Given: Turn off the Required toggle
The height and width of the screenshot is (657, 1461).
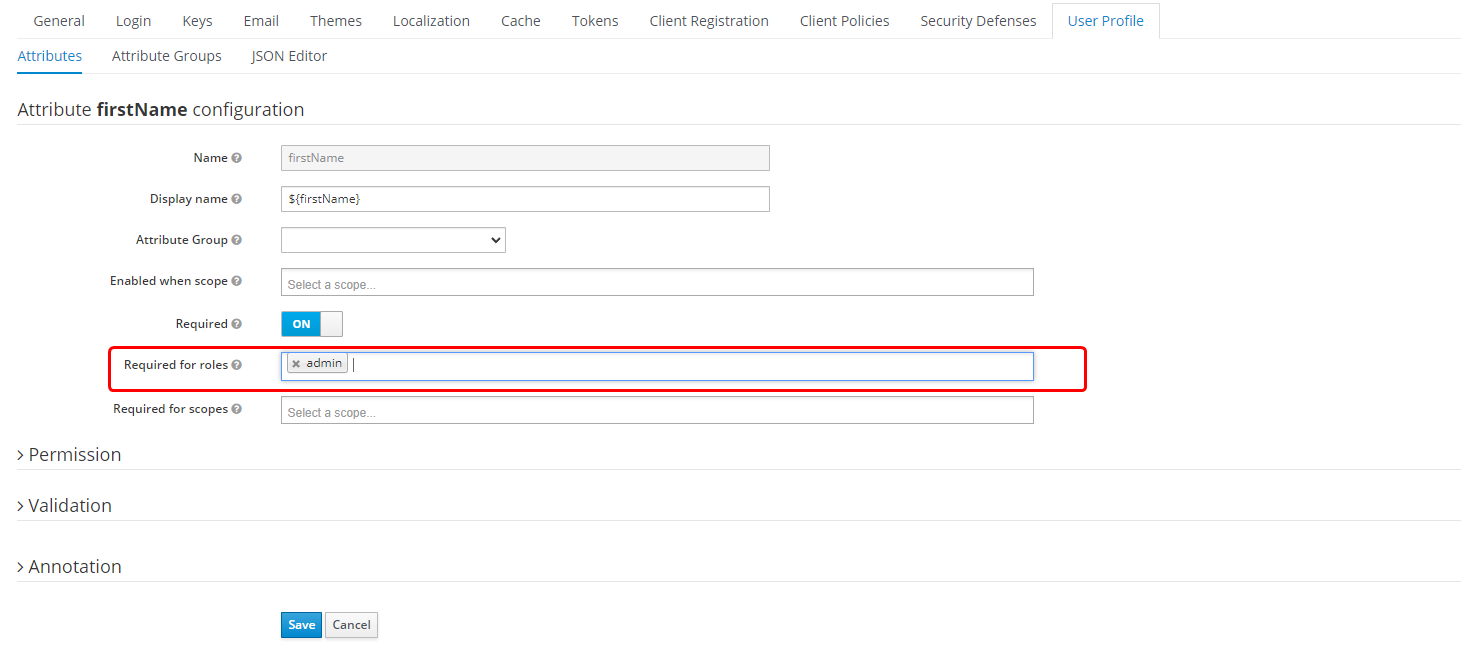Looking at the screenshot, I should coord(310,323).
